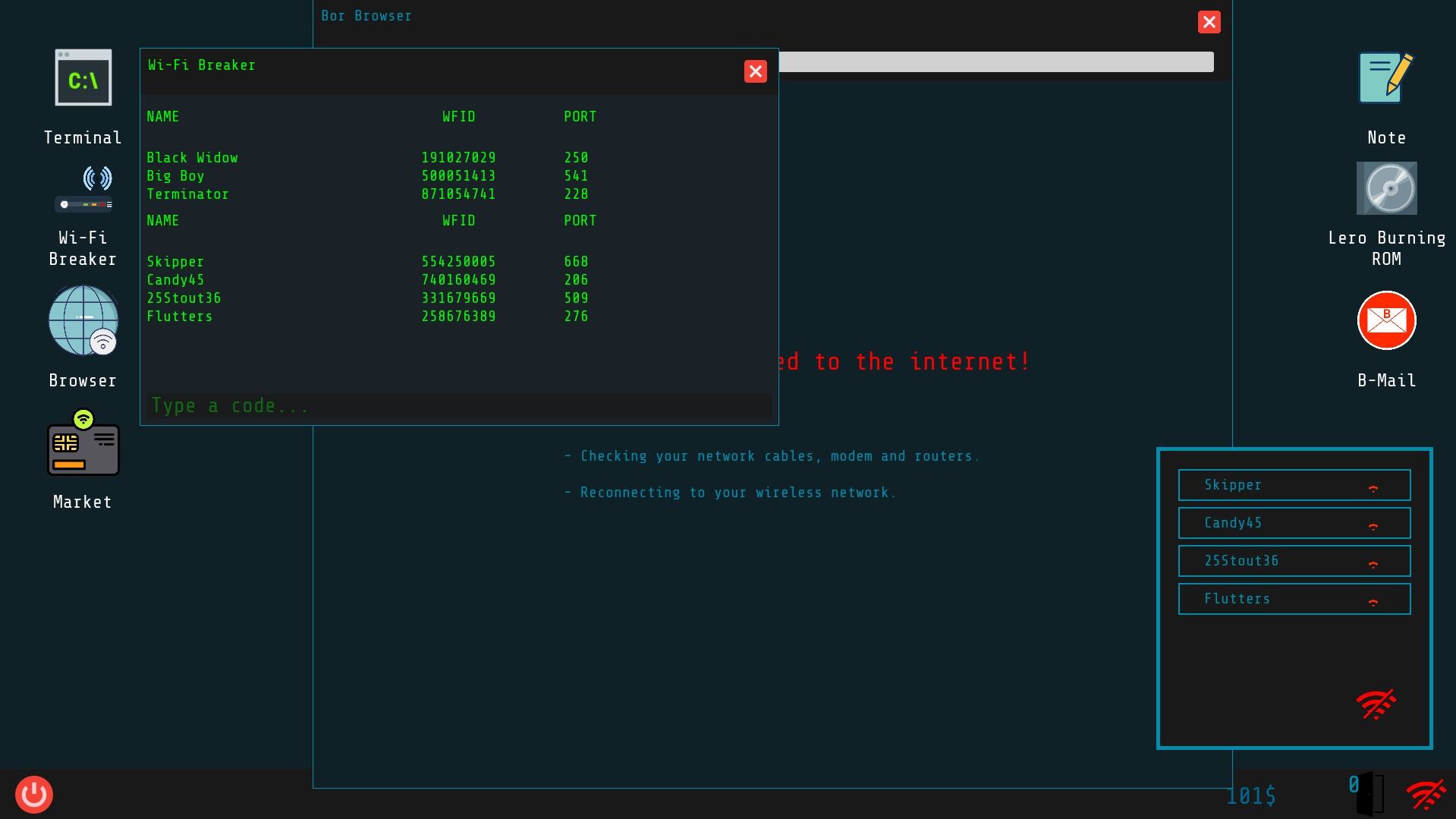Choose the 255tout36 network entry
1456x819 pixels.
[x=1294, y=561]
